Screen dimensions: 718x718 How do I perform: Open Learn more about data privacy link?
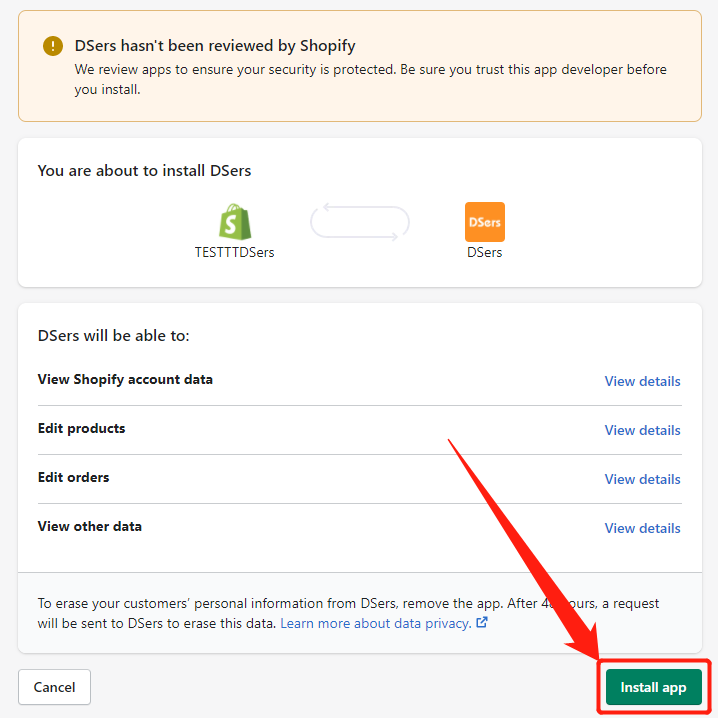tap(375, 623)
